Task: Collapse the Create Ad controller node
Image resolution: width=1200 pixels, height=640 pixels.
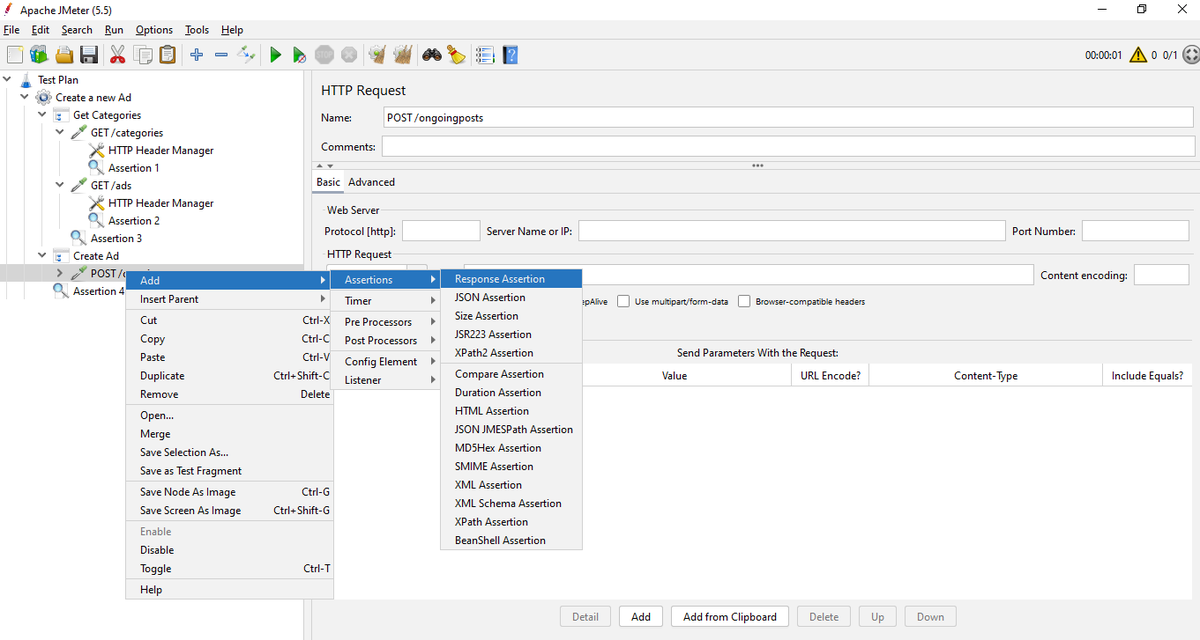Action: (x=42, y=256)
